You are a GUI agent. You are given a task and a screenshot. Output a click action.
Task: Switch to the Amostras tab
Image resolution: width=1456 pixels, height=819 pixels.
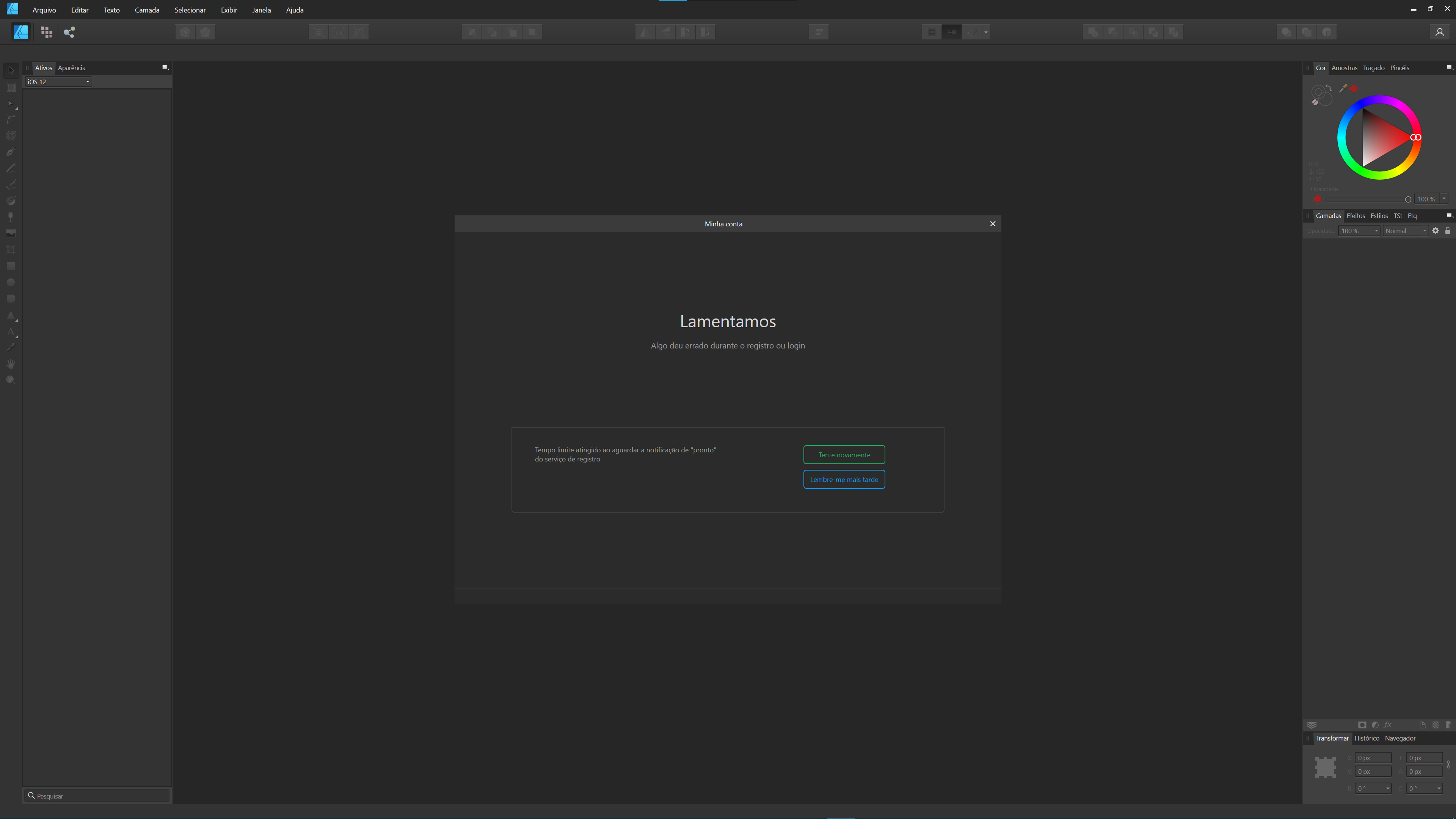coord(1345,67)
